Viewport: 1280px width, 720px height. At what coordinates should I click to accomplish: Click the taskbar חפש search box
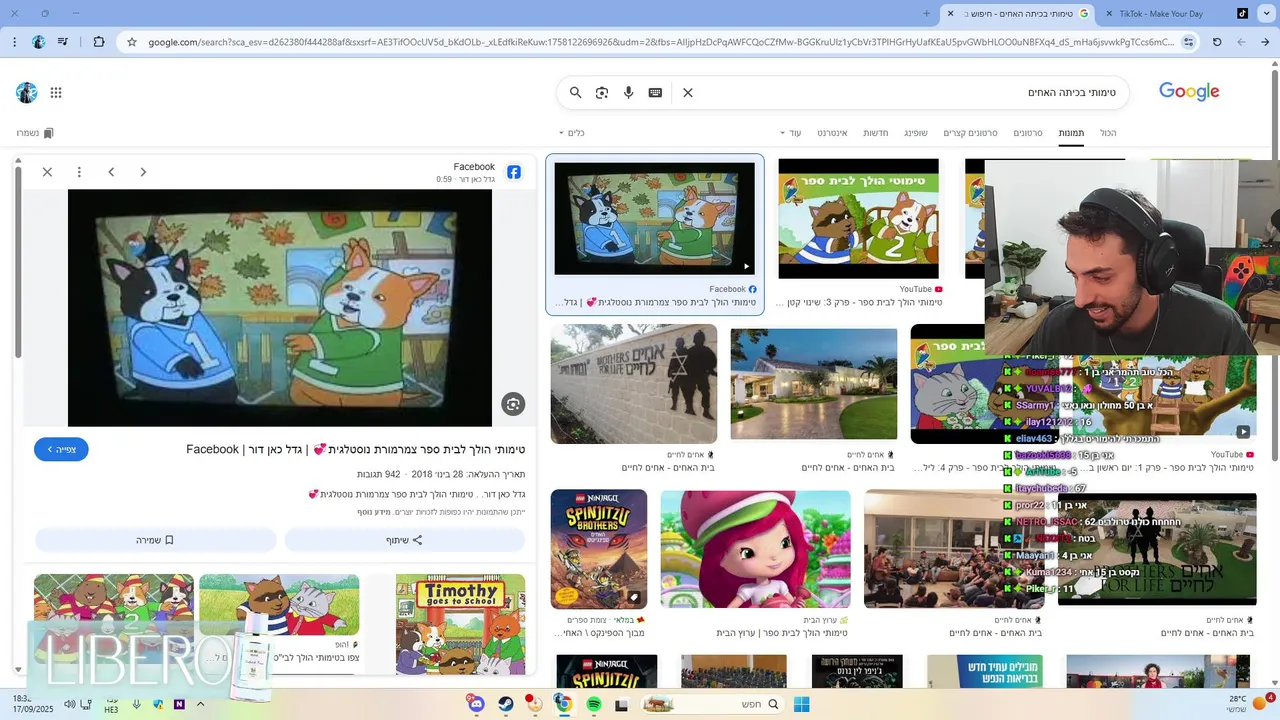pyautogui.click(x=712, y=704)
